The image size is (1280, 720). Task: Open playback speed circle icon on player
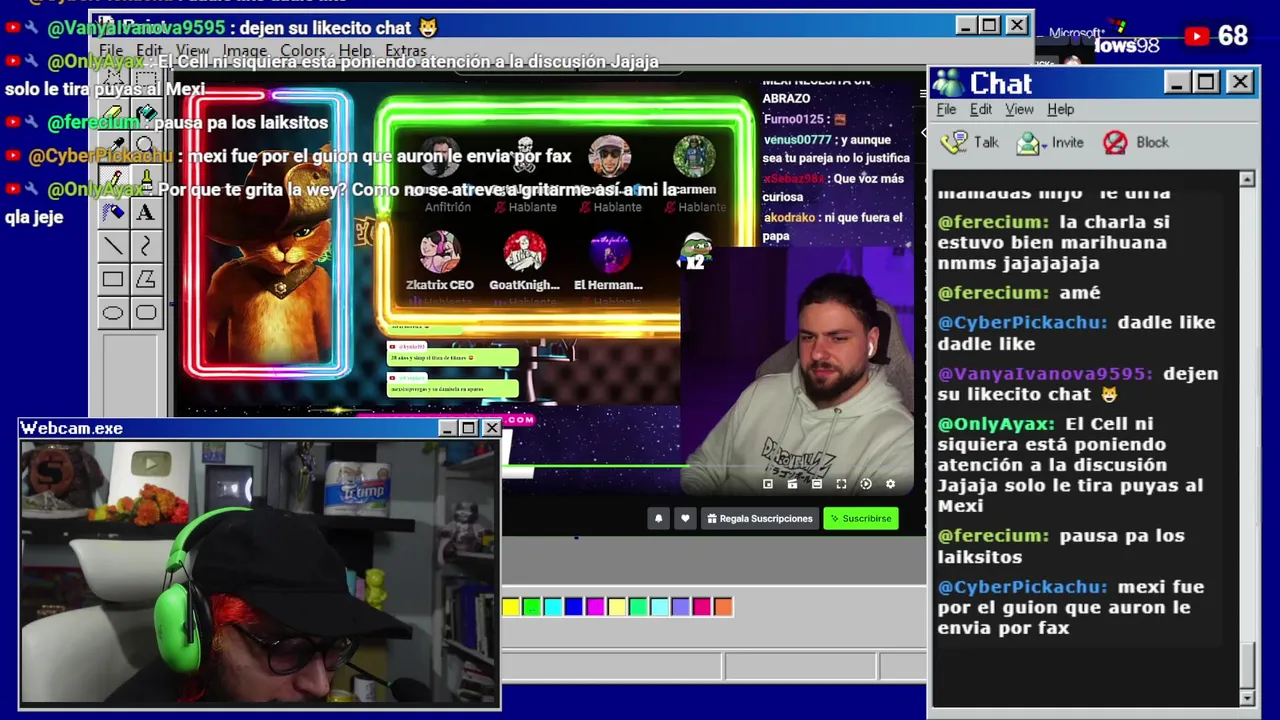866,484
